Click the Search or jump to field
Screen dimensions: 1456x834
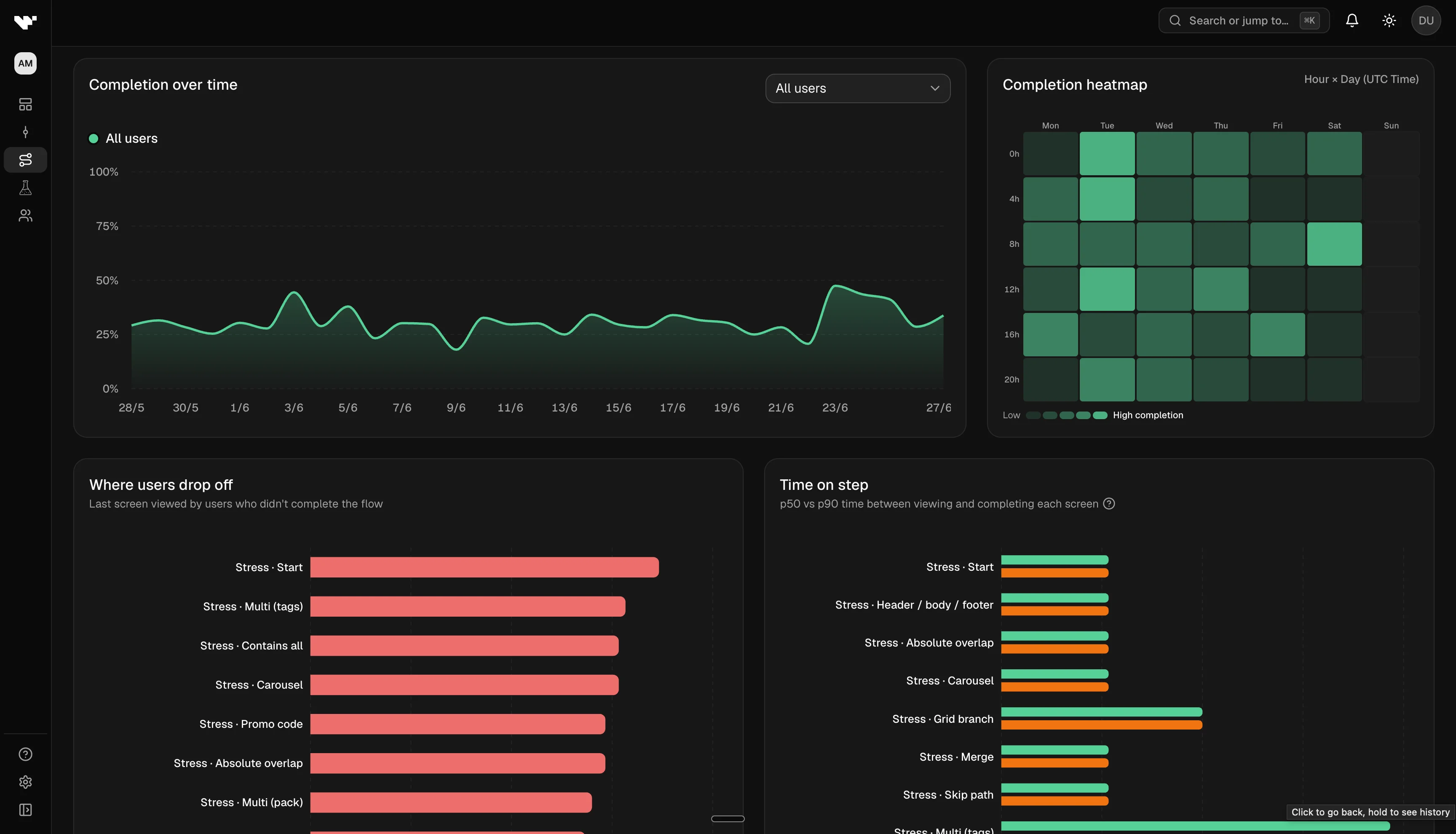(x=1244, y=21)
